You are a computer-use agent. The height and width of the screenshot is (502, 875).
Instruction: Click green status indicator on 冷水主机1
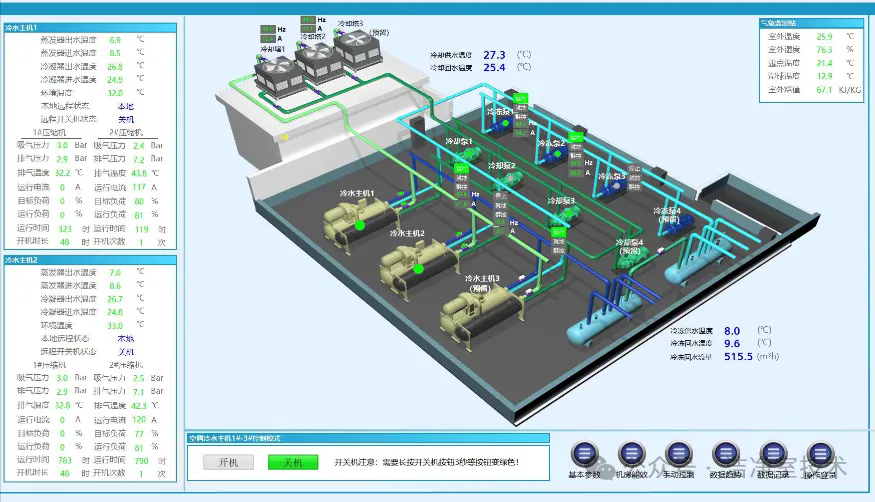pos(360,225)
